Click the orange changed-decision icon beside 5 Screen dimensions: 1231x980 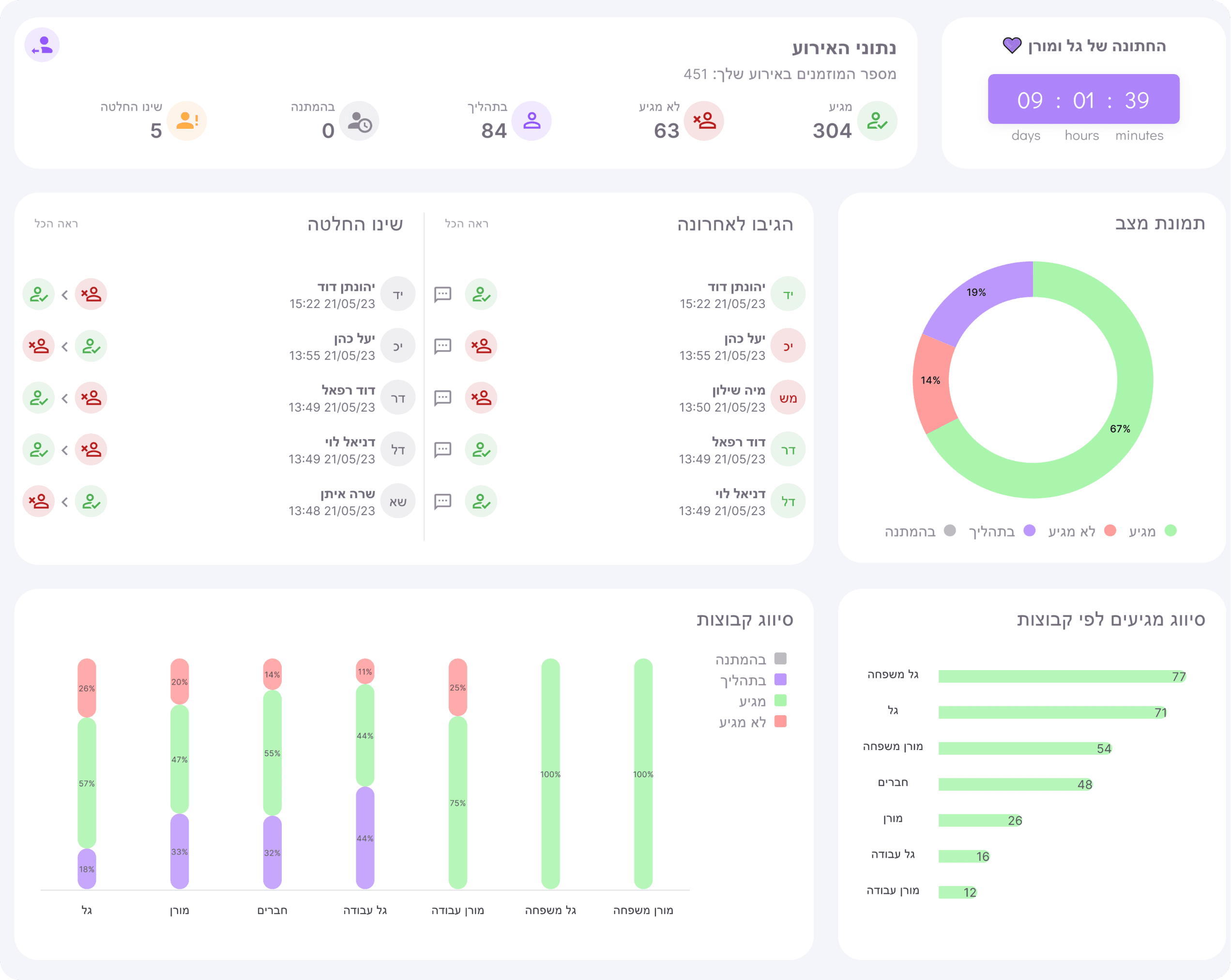187,121
